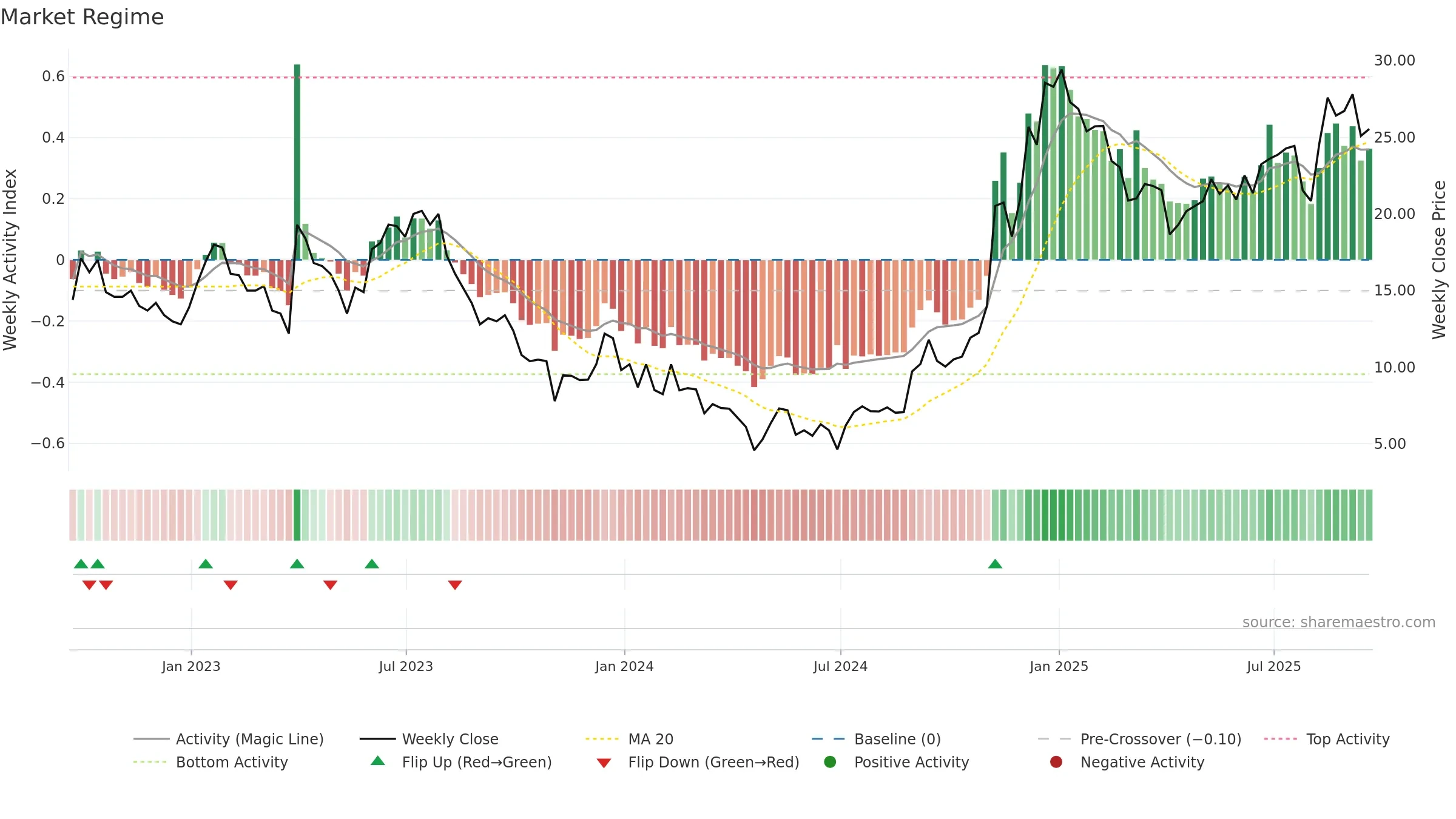Click the dark green heatmap cell in April 2023
This screenshot has height=819, width=1456.
[x=297, y=515]
